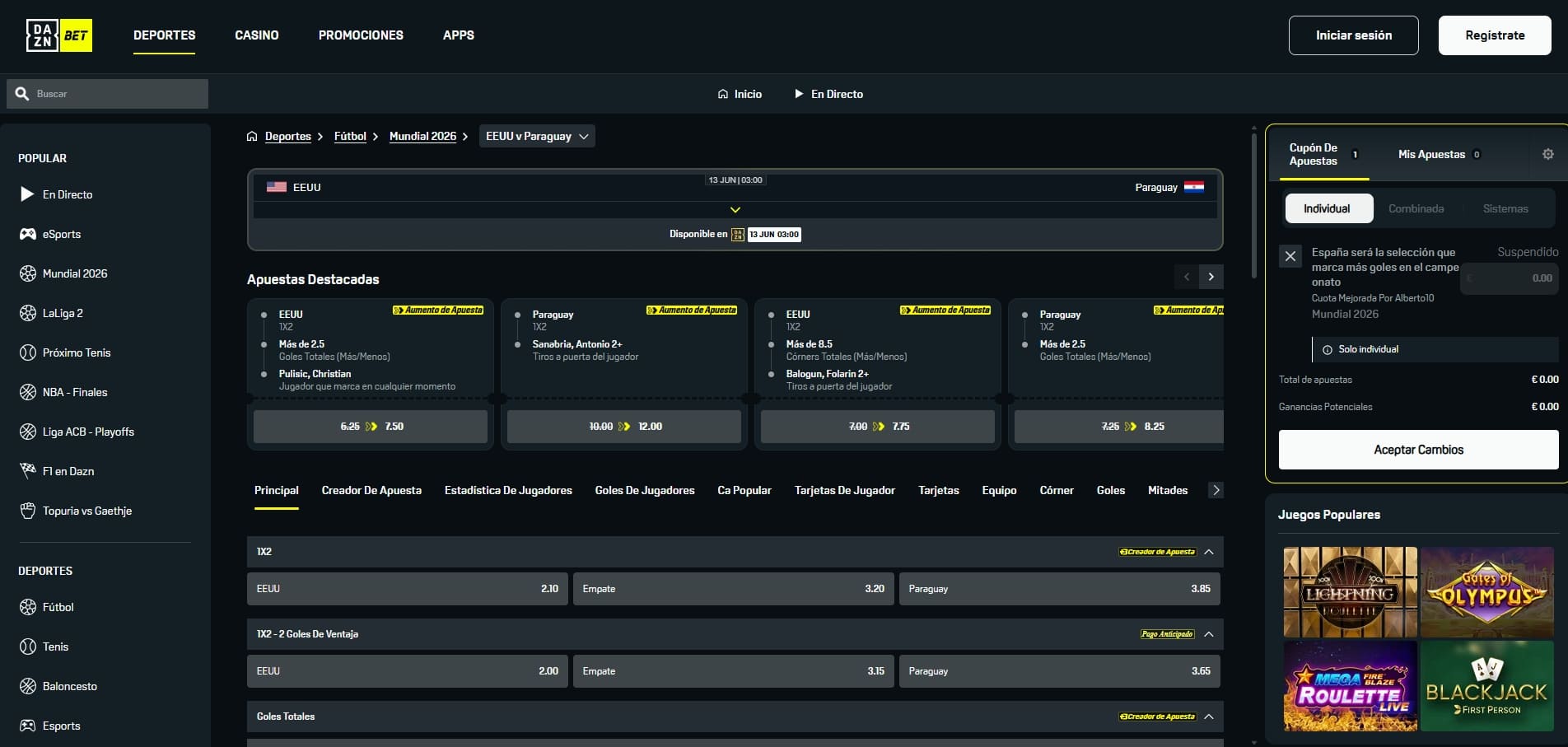Click the Baloncesto icon under Deportes
This screenshot has height=747, width=1568.
click(28, 686)
